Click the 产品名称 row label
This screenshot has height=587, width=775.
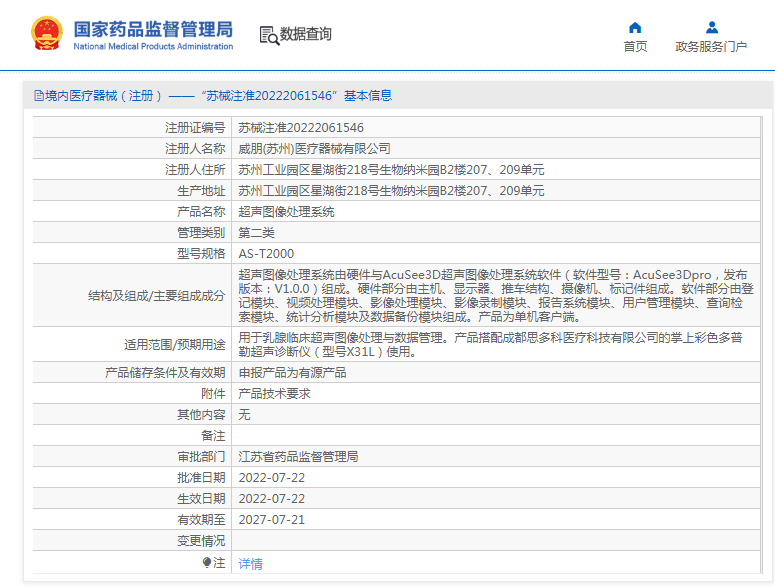pyautogui.click(x=201, y=212)
